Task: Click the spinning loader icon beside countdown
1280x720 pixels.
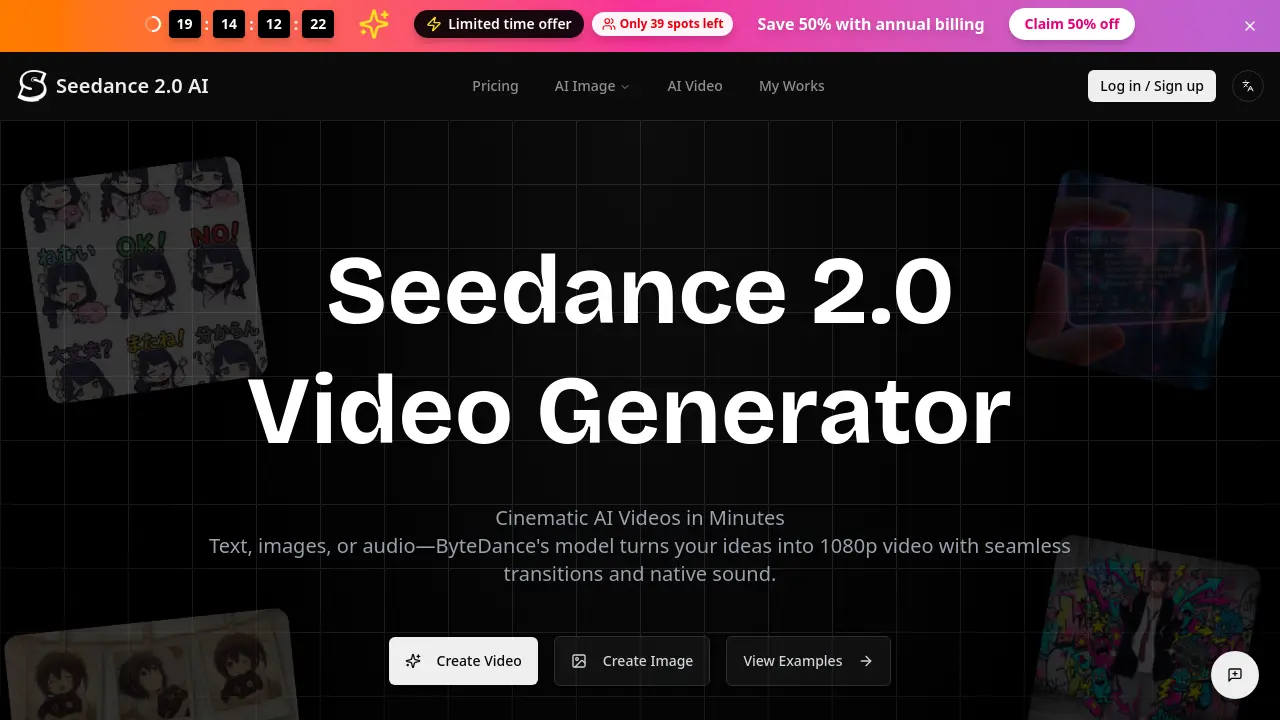Action: tap(153, 24)
